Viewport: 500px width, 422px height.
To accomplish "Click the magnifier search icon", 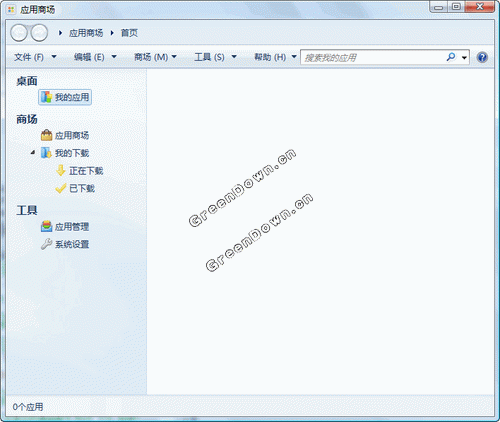I will click(x=451, y=57).
